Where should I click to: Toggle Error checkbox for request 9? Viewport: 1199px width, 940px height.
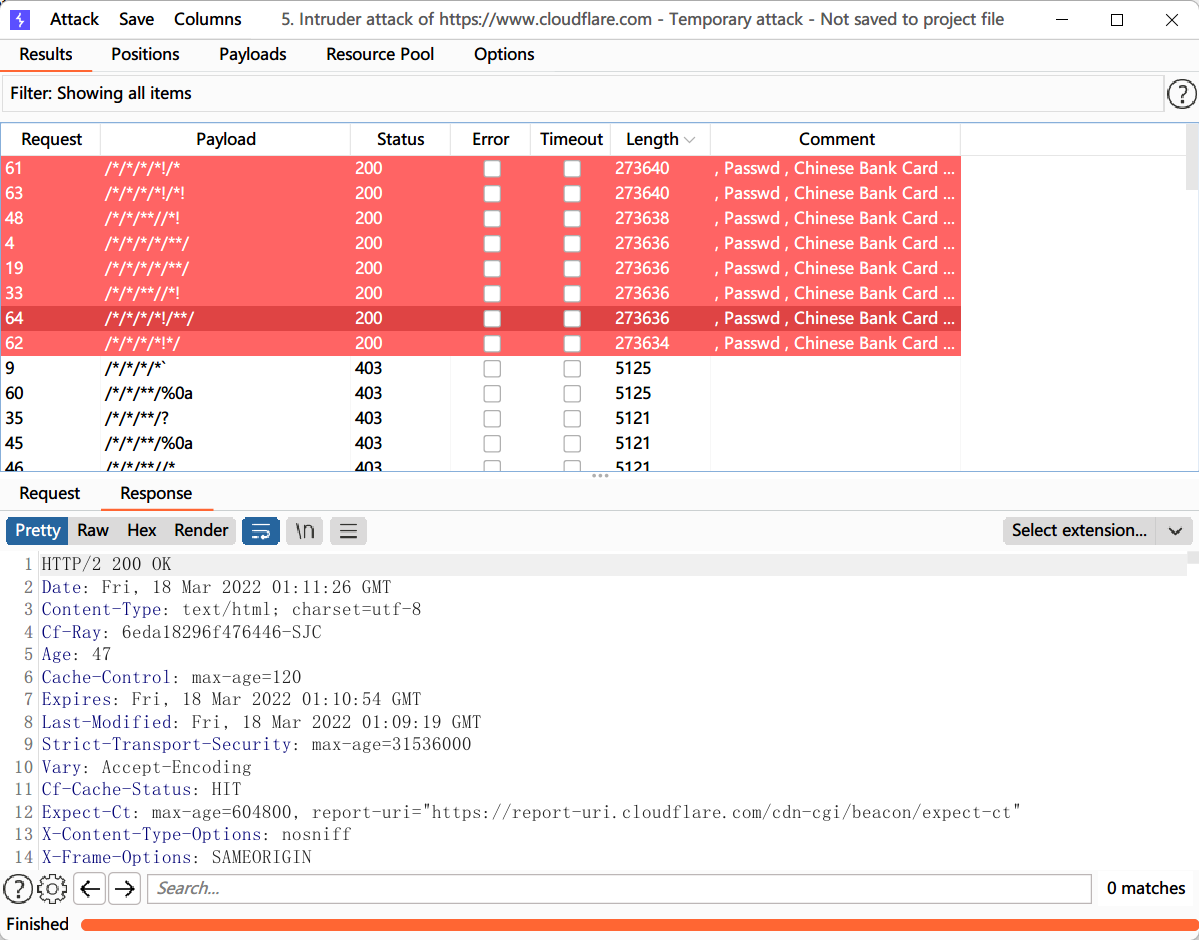coord(492,369)
